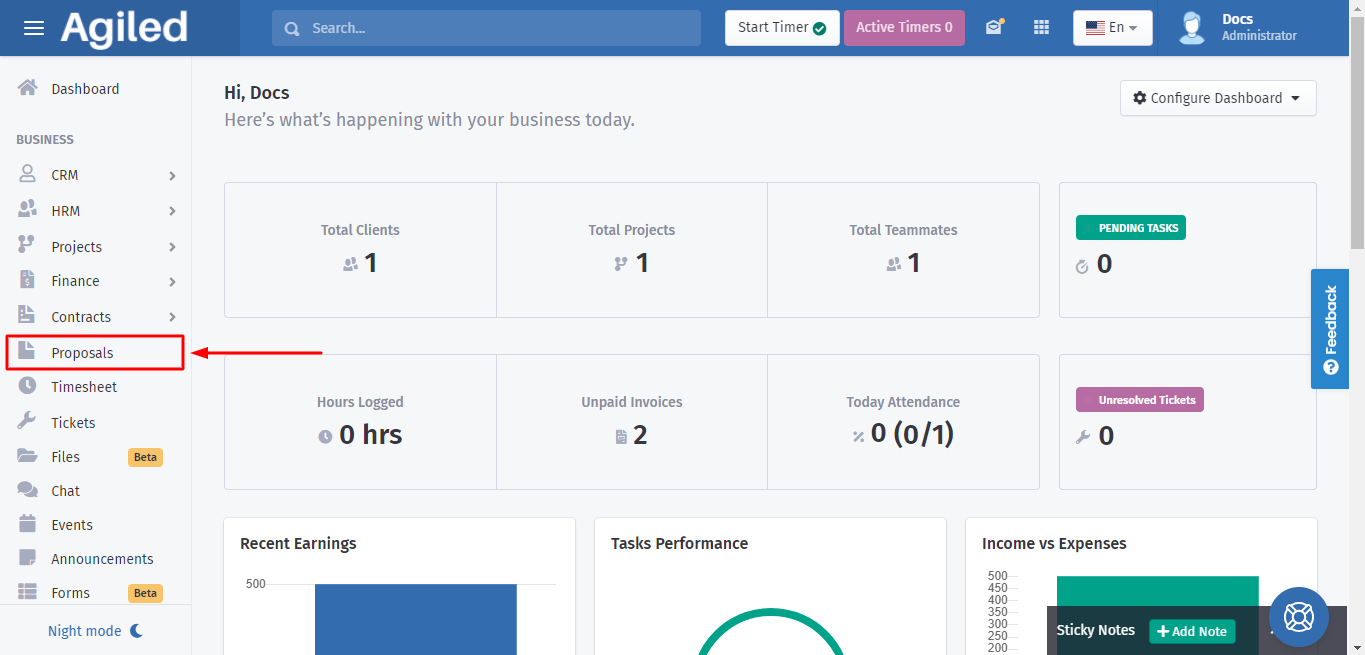Click the Sticky Notes label
The width and height of the screenshot is (1365, 655).
[1096, 630]
